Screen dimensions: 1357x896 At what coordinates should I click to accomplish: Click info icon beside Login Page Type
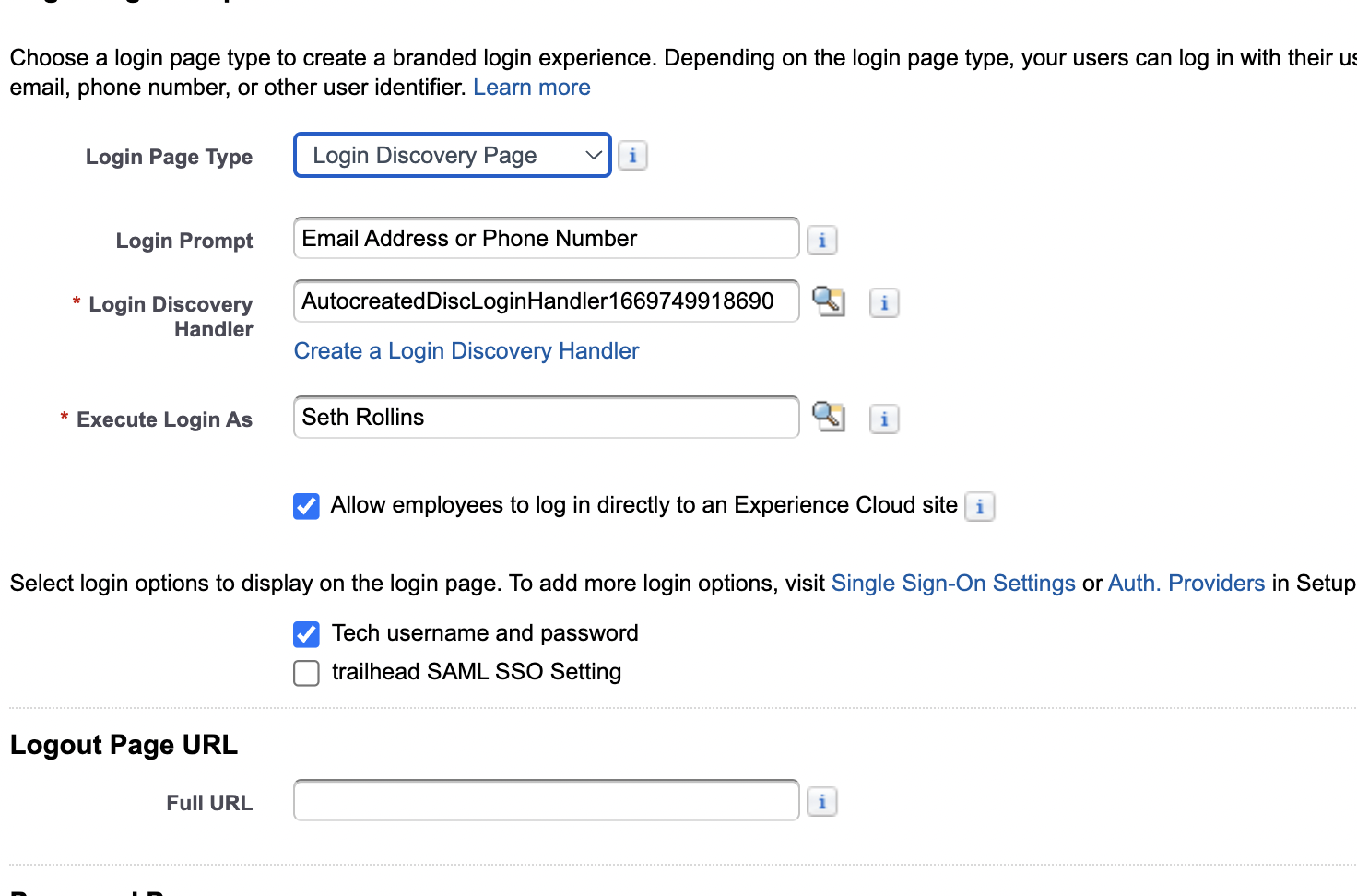(x=632, y=156)
